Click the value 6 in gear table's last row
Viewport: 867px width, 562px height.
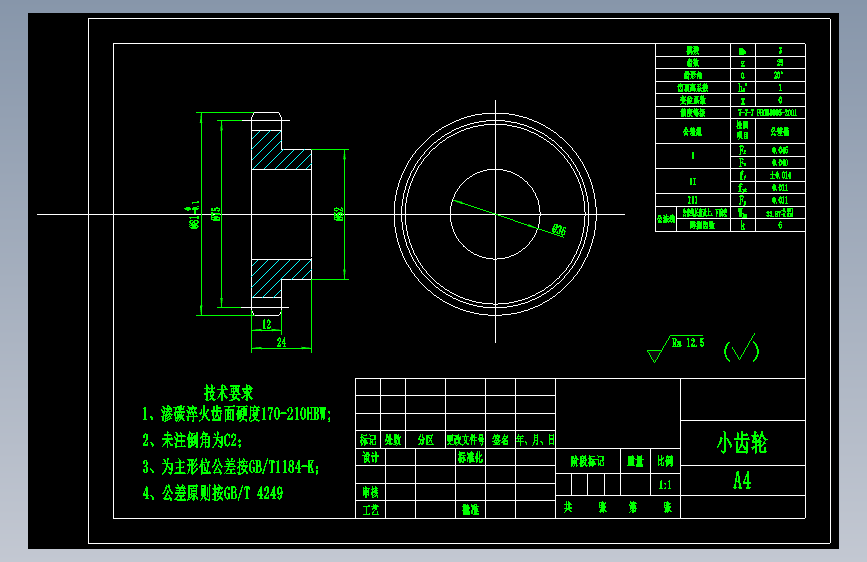[780, 225]
